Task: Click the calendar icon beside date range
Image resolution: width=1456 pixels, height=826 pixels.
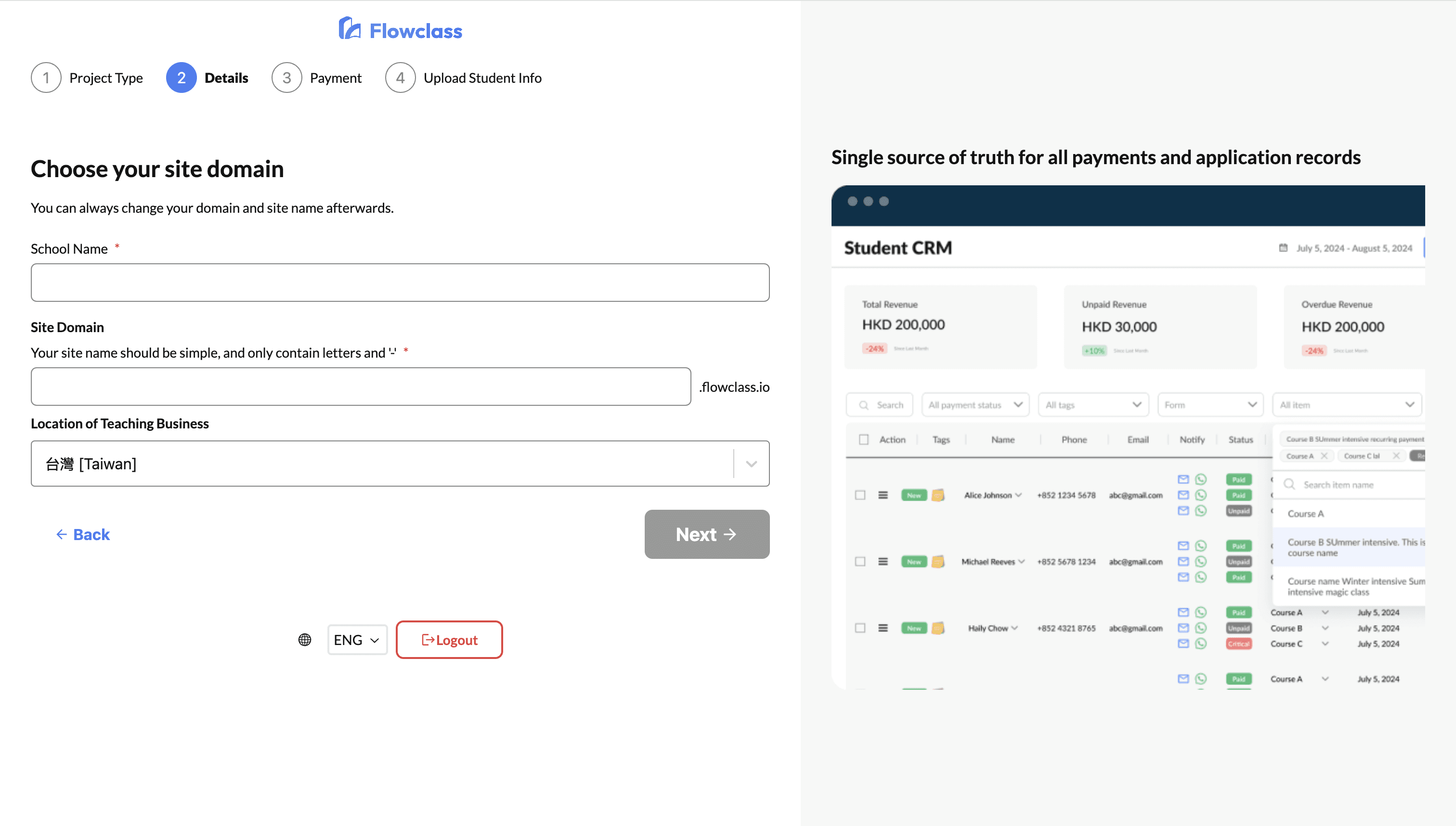Action: 1283,248
